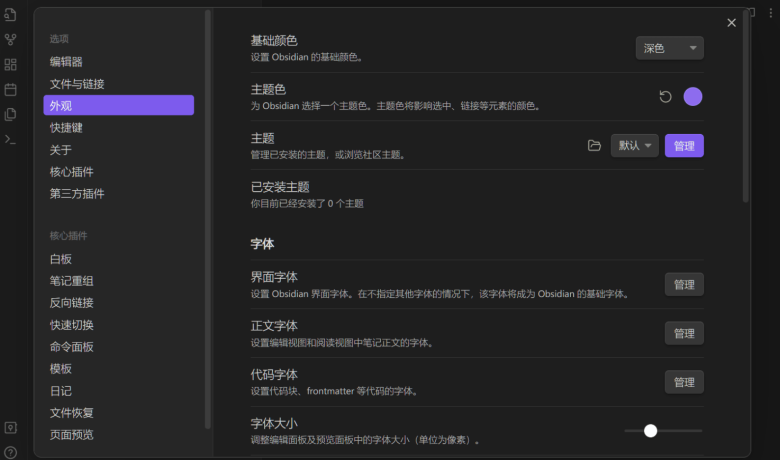
Task: Open 白板 plugin settings
Action: pyautogui.click(x=119, y=259)
